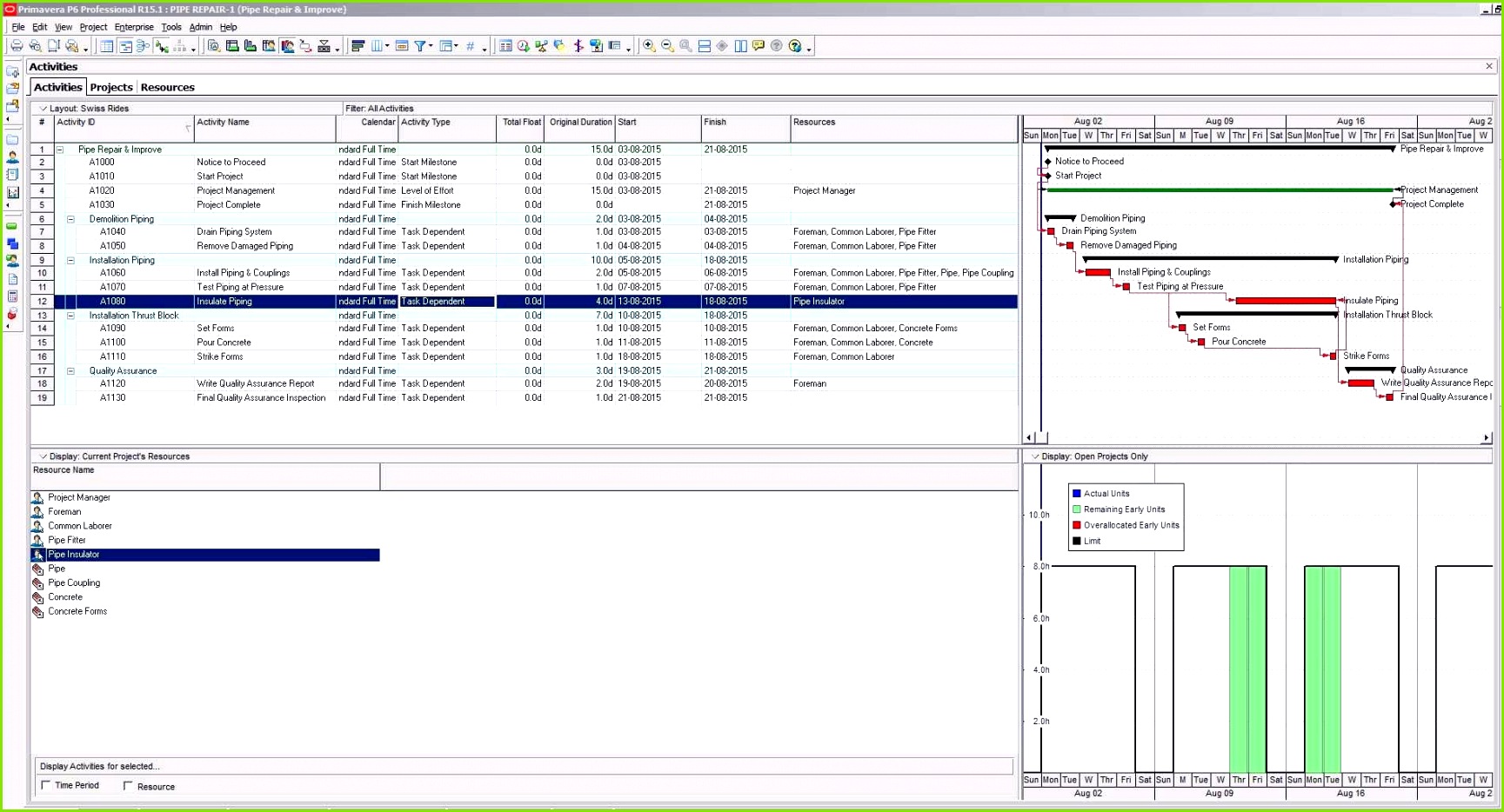Collapse the Pipe Repair & Improve row
Screen dimensions: 1504x812
point(59,150)
